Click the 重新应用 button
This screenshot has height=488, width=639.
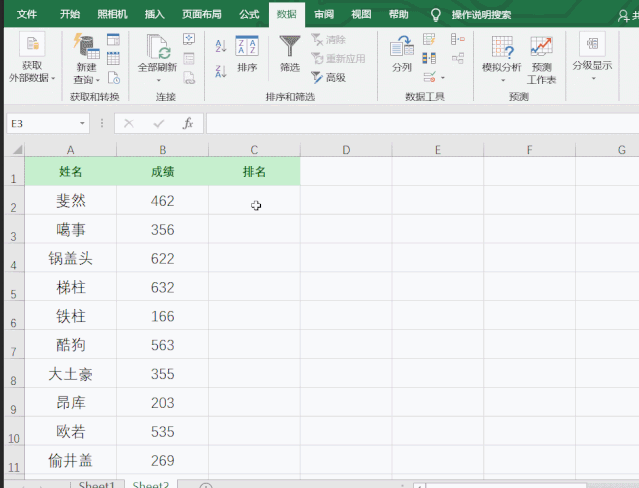[338, 58]
